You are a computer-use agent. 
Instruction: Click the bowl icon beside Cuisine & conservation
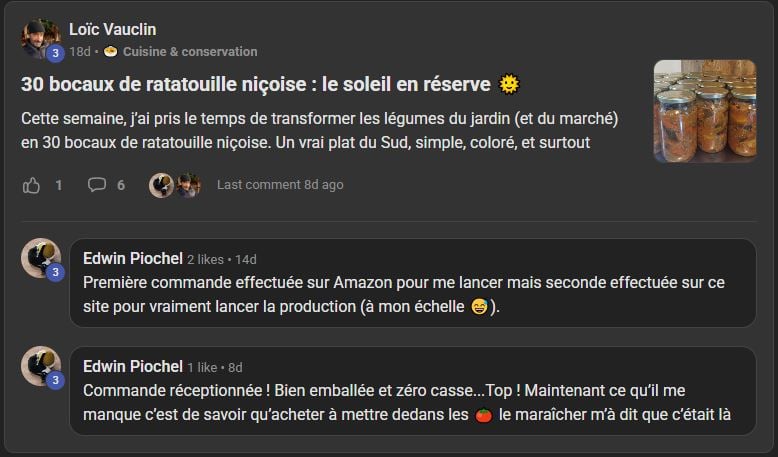(111, 52)
